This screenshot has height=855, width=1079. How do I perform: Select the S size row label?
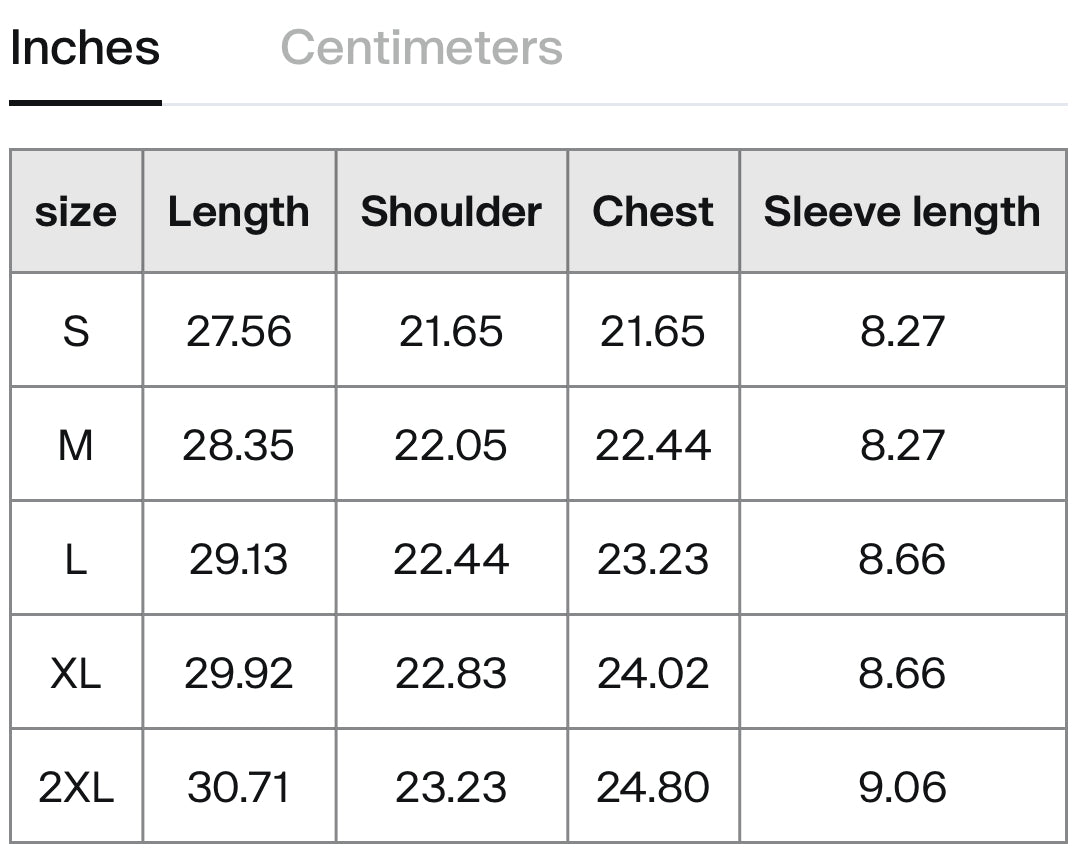point(76,331)
